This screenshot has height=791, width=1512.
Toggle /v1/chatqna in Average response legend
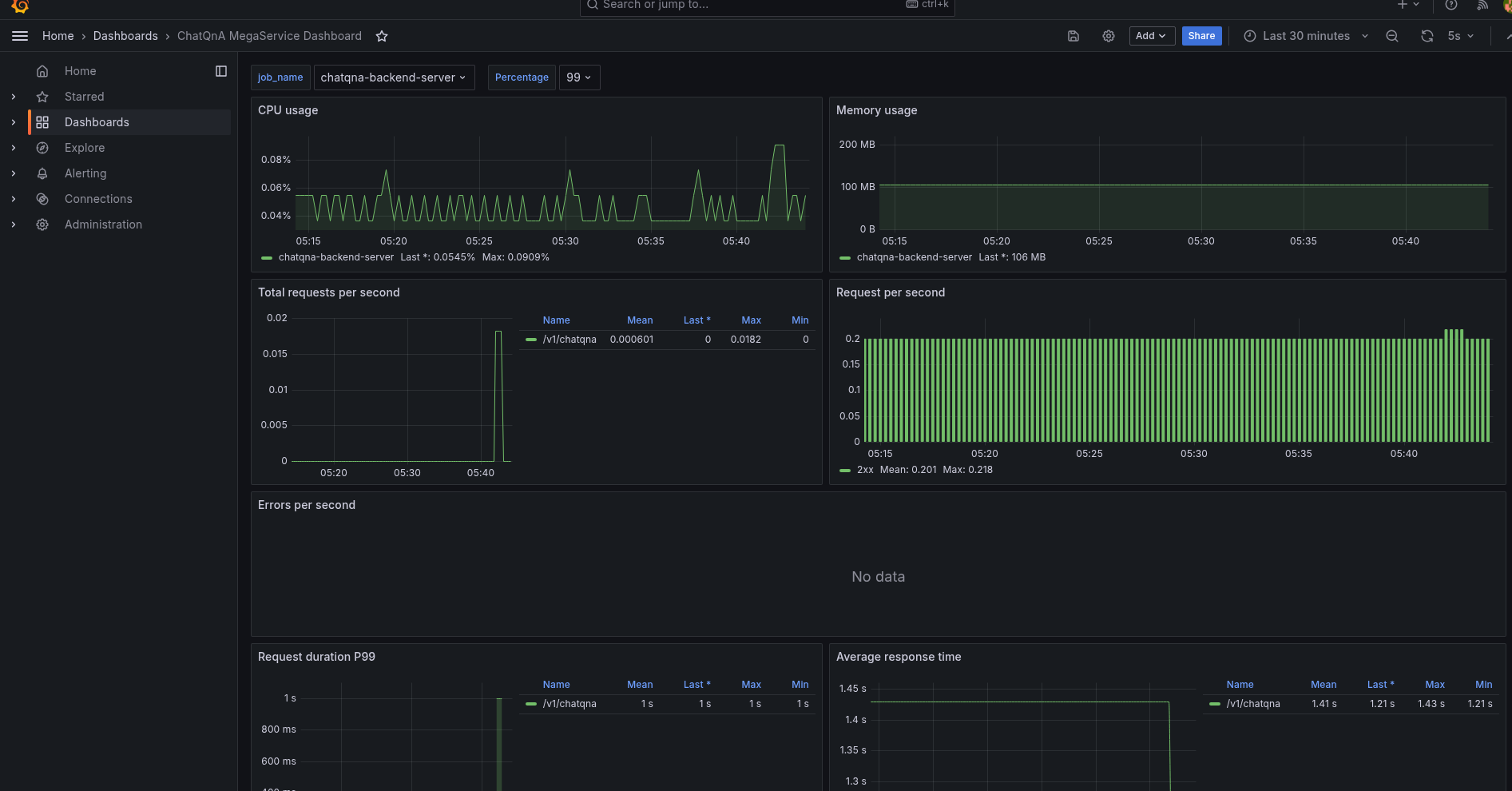[1253, 704]
